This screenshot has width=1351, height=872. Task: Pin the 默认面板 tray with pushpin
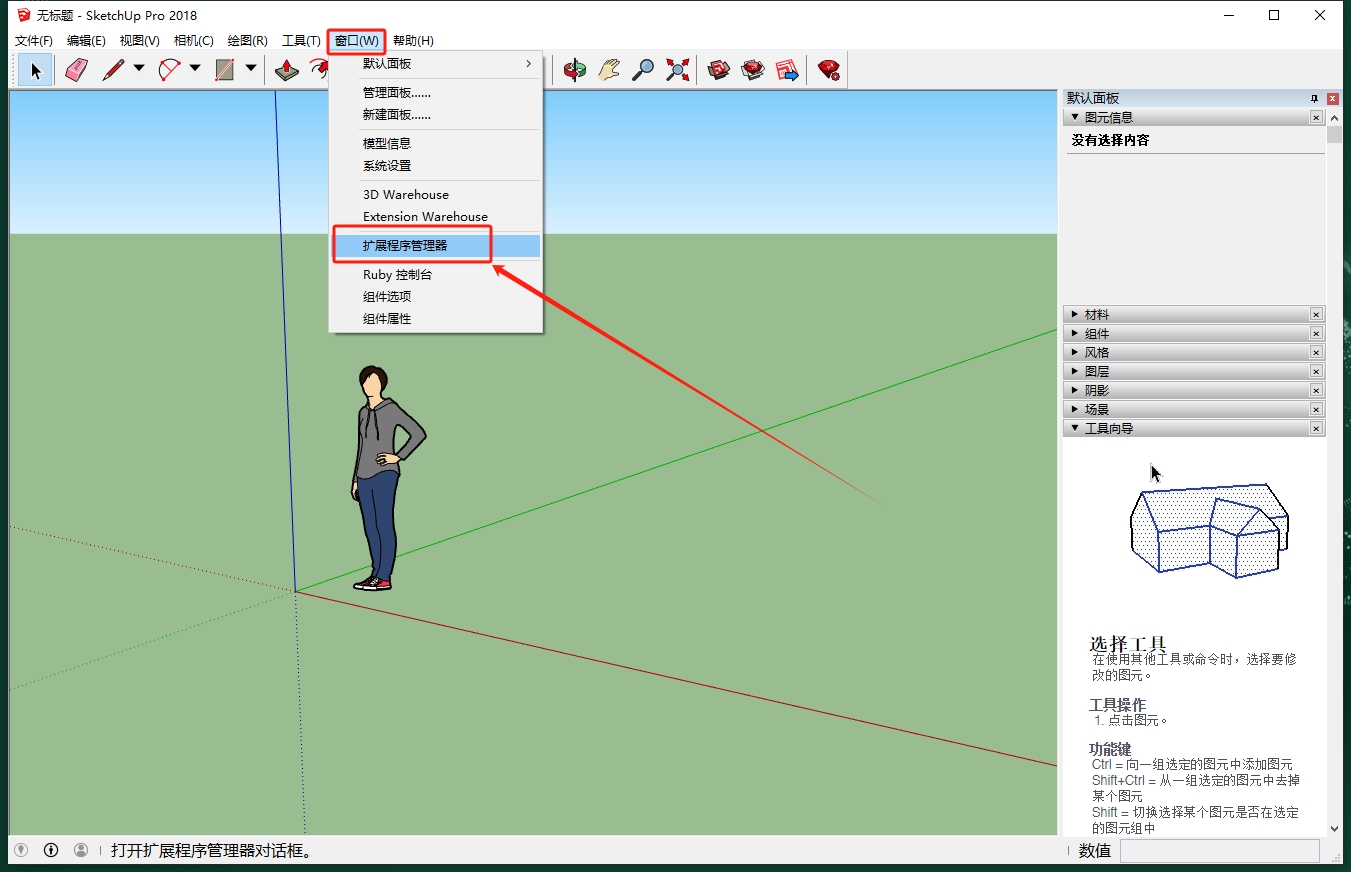pyautogui.click(x=1314, y=99)
